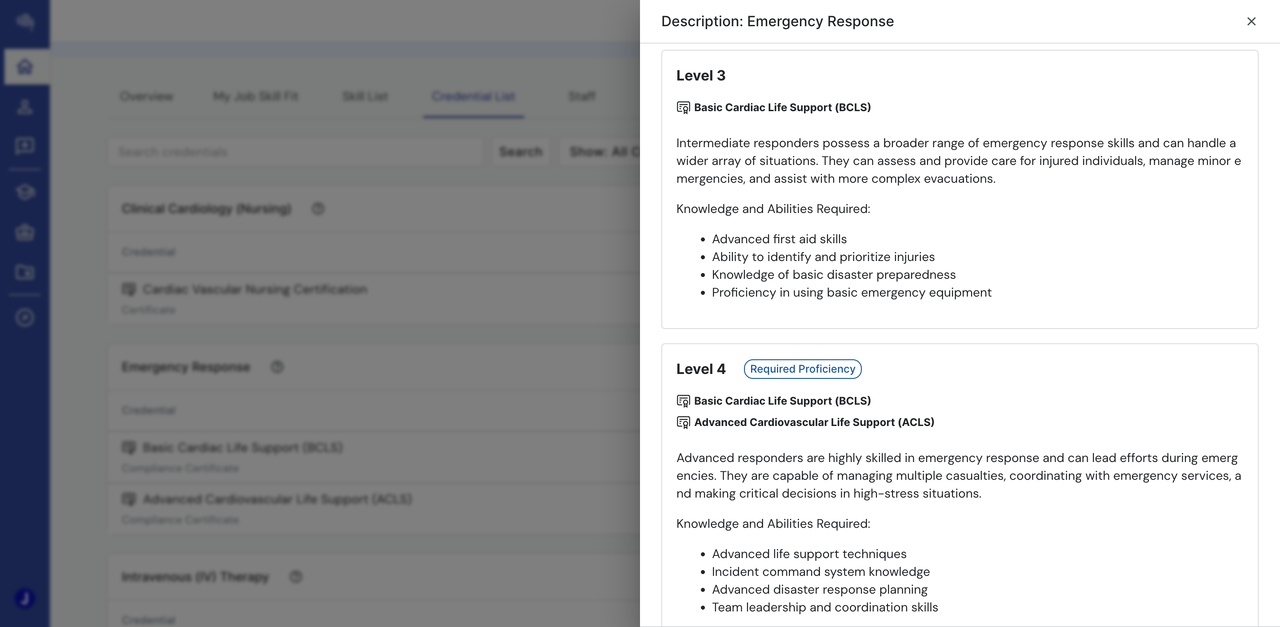Close the Emergency Response description panel

[1251, 21]
